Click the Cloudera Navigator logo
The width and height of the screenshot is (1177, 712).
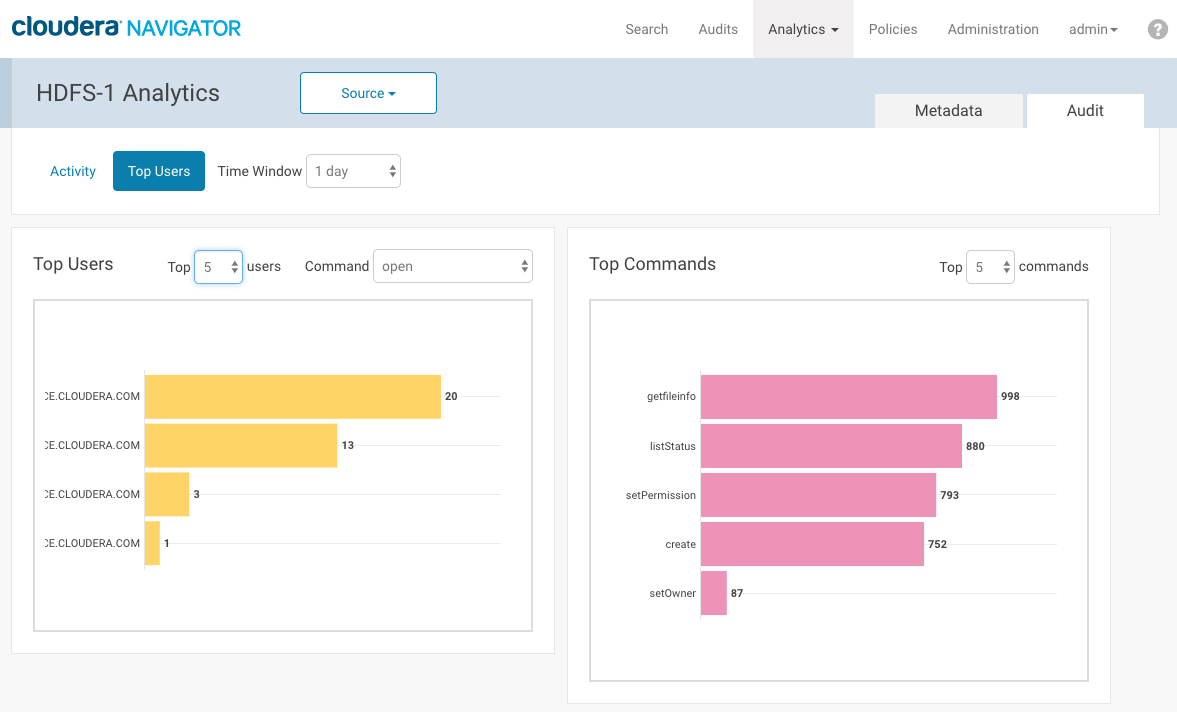(126, 28)
